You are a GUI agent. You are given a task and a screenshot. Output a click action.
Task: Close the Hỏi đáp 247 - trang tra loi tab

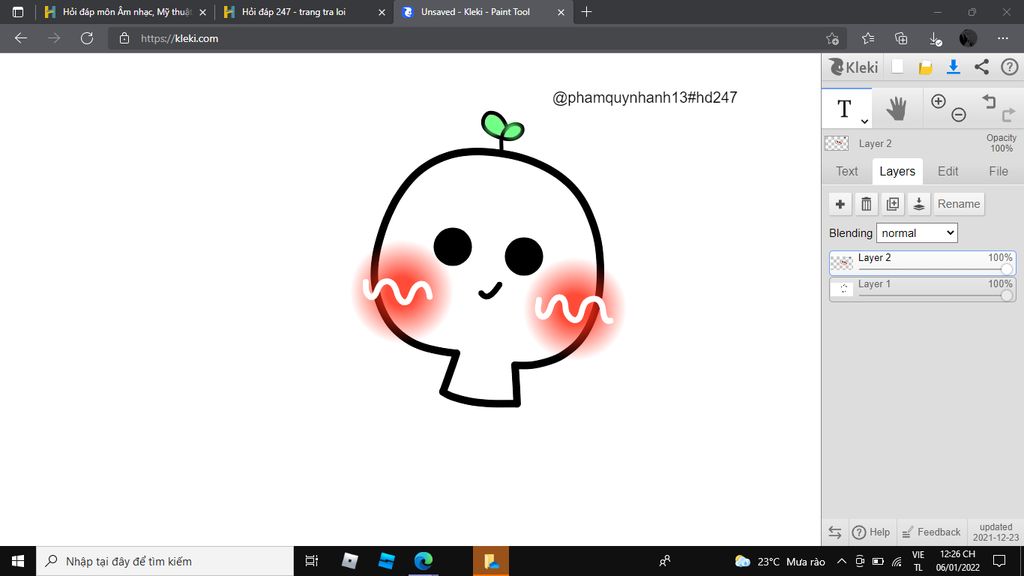coord(381,12)
